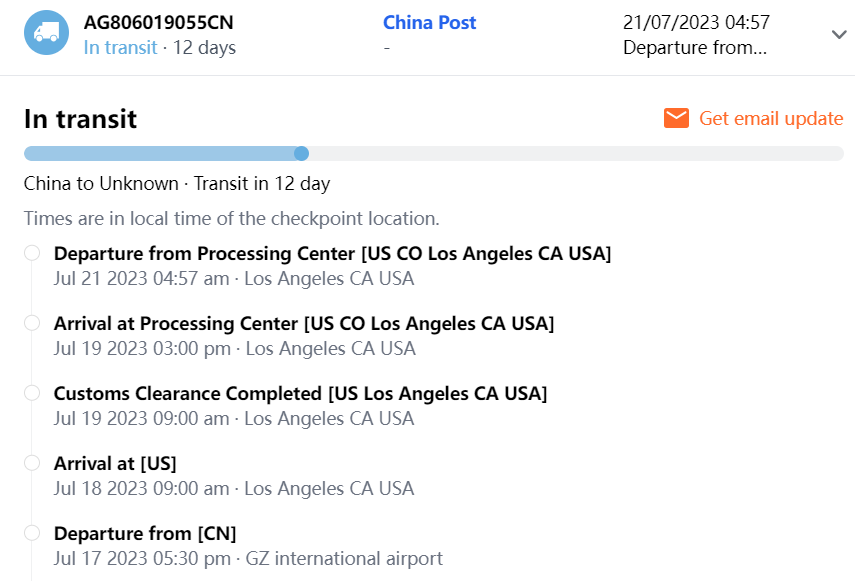Click the Departure from [CN] event title
Screen dimensions: 855x581
point(145,534)
